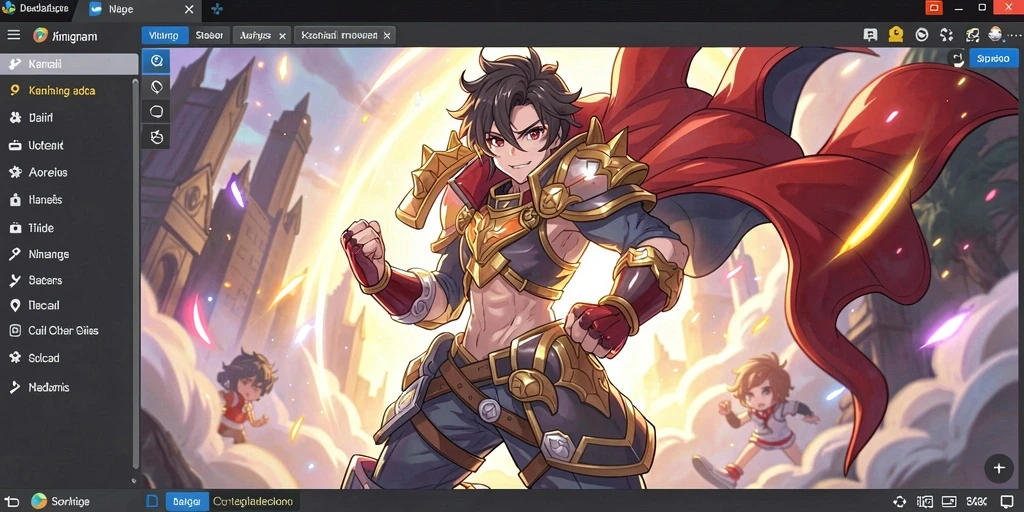Click the crosshair target icon in status bar

point(899,501)
